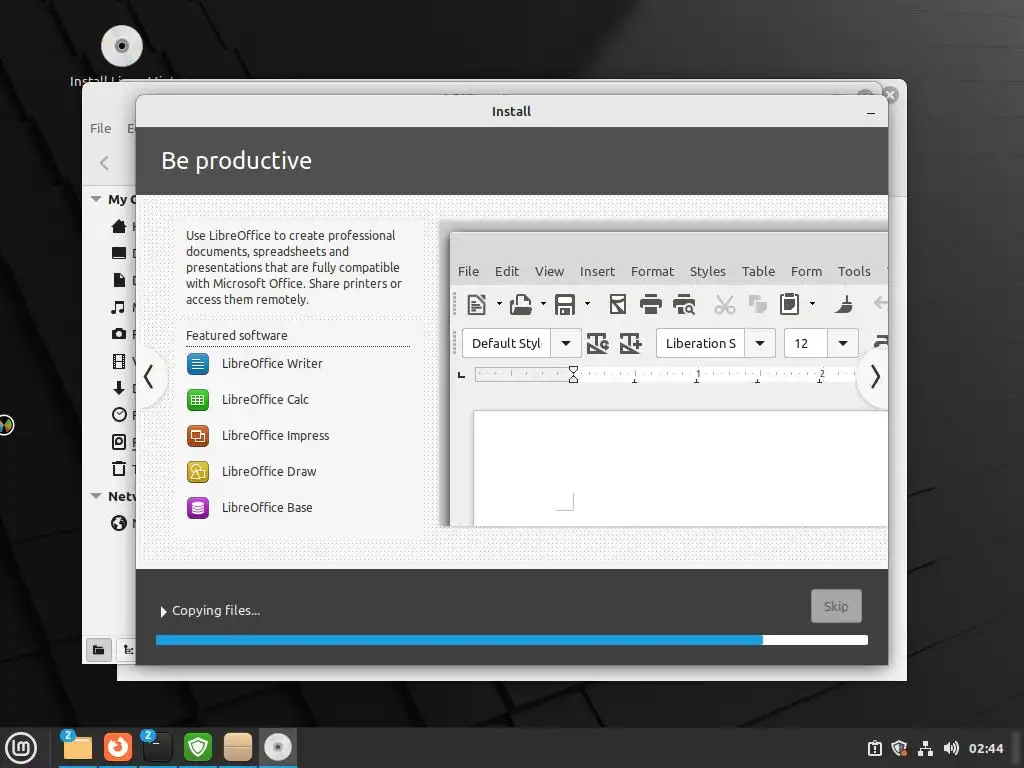Viewport: 1024px width, 768px height.
Task: Open the View menu in Writer preview
Action: (549, 271)
